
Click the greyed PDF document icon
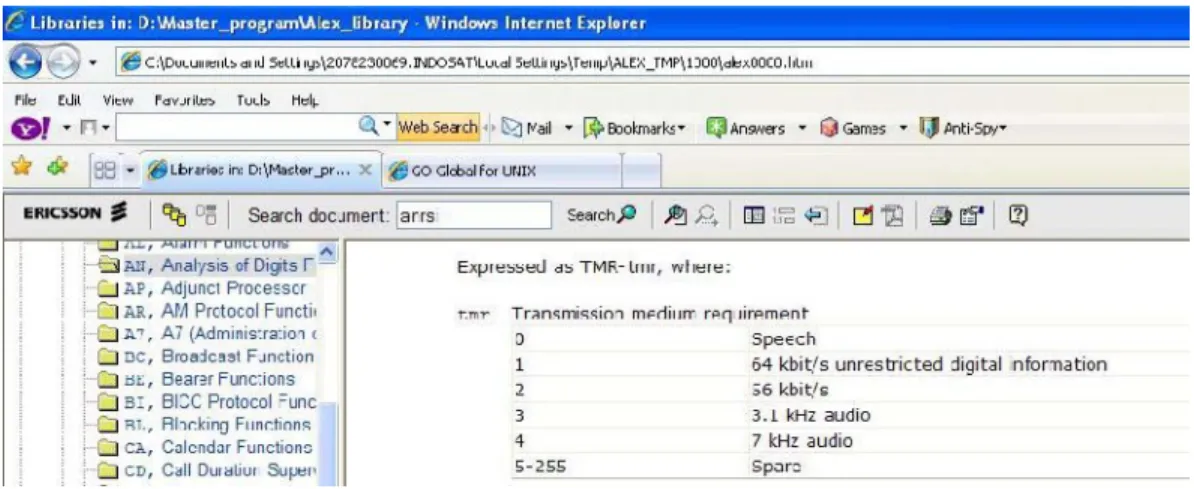[892, 216]
